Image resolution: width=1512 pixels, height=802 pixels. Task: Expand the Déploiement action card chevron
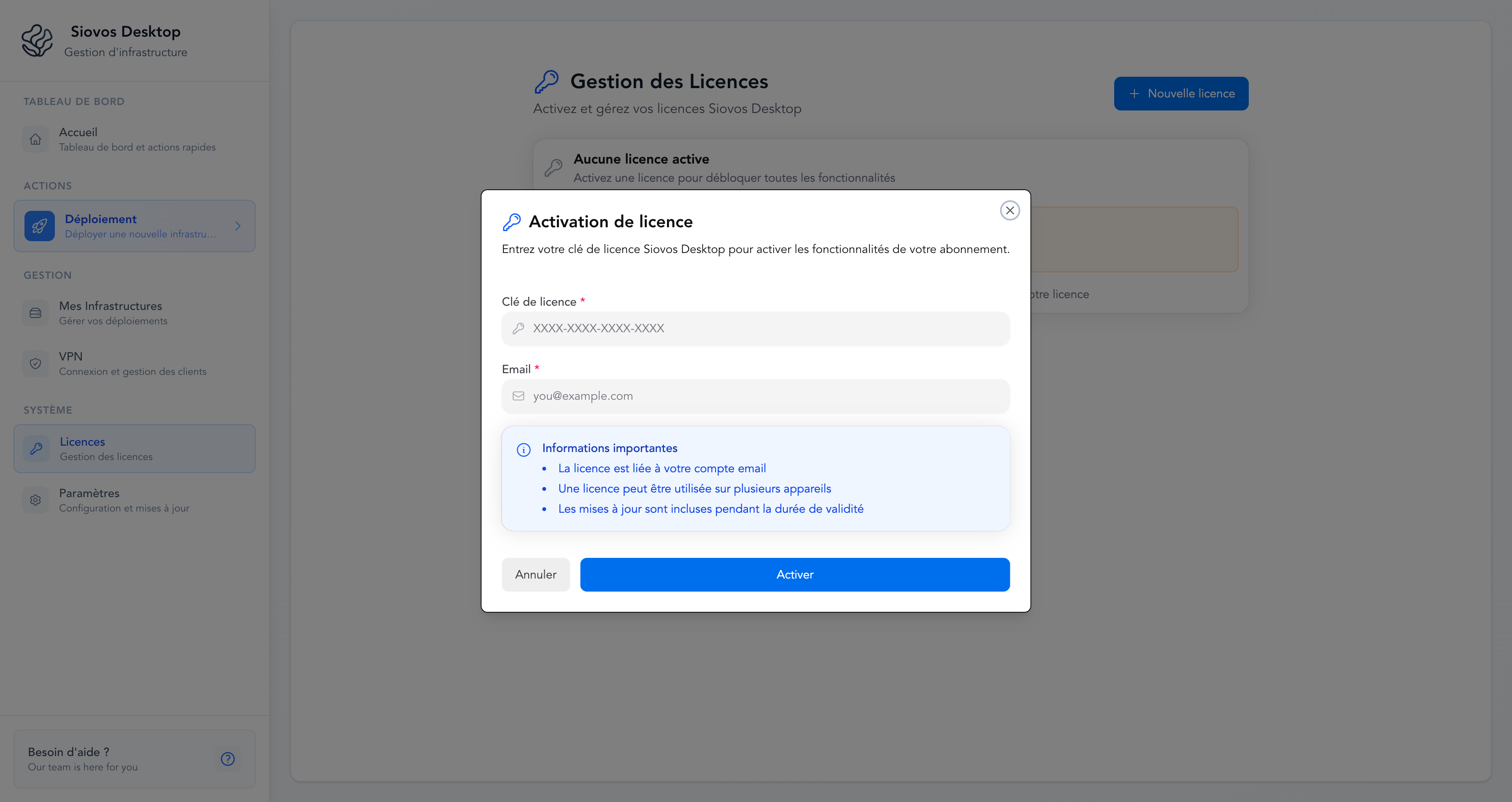coord(238,226)
